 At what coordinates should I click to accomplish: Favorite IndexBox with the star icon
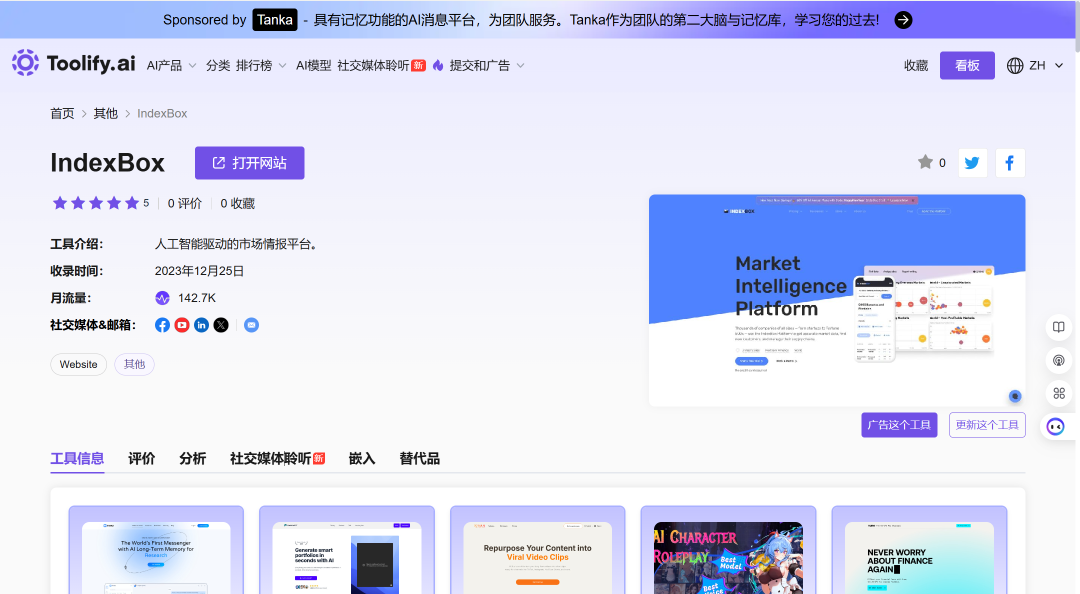925,162
